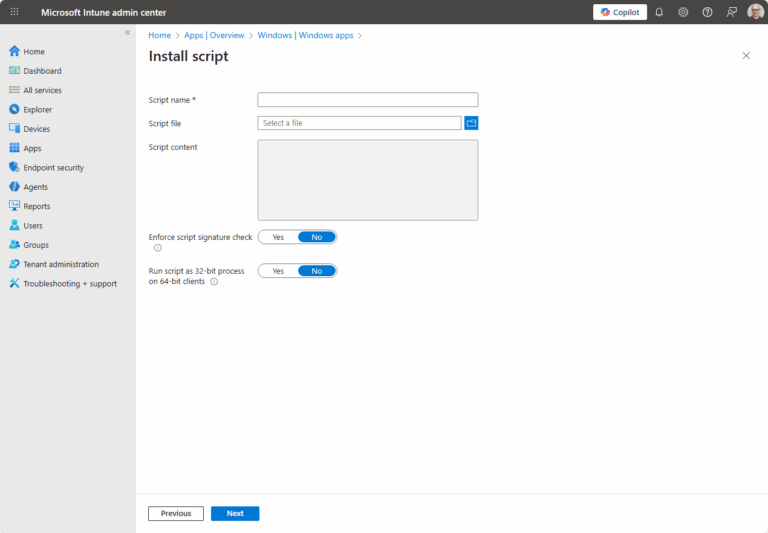Image resolution: width=768 pixels, height=533 pixels.
Task: Open Home label in navigation menu
Action: pos(34,51)
